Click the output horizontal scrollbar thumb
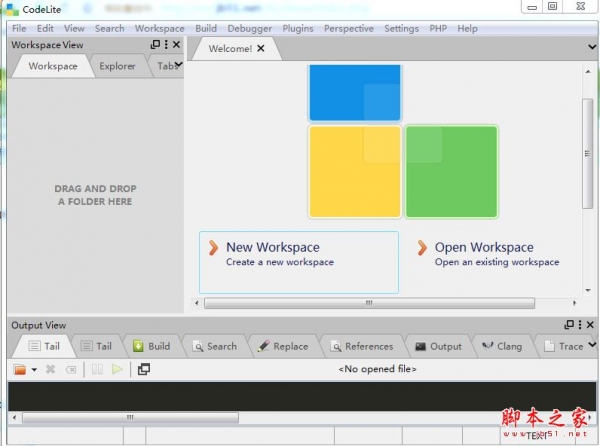Screen dimensions: 600x446 coord(130,417)
